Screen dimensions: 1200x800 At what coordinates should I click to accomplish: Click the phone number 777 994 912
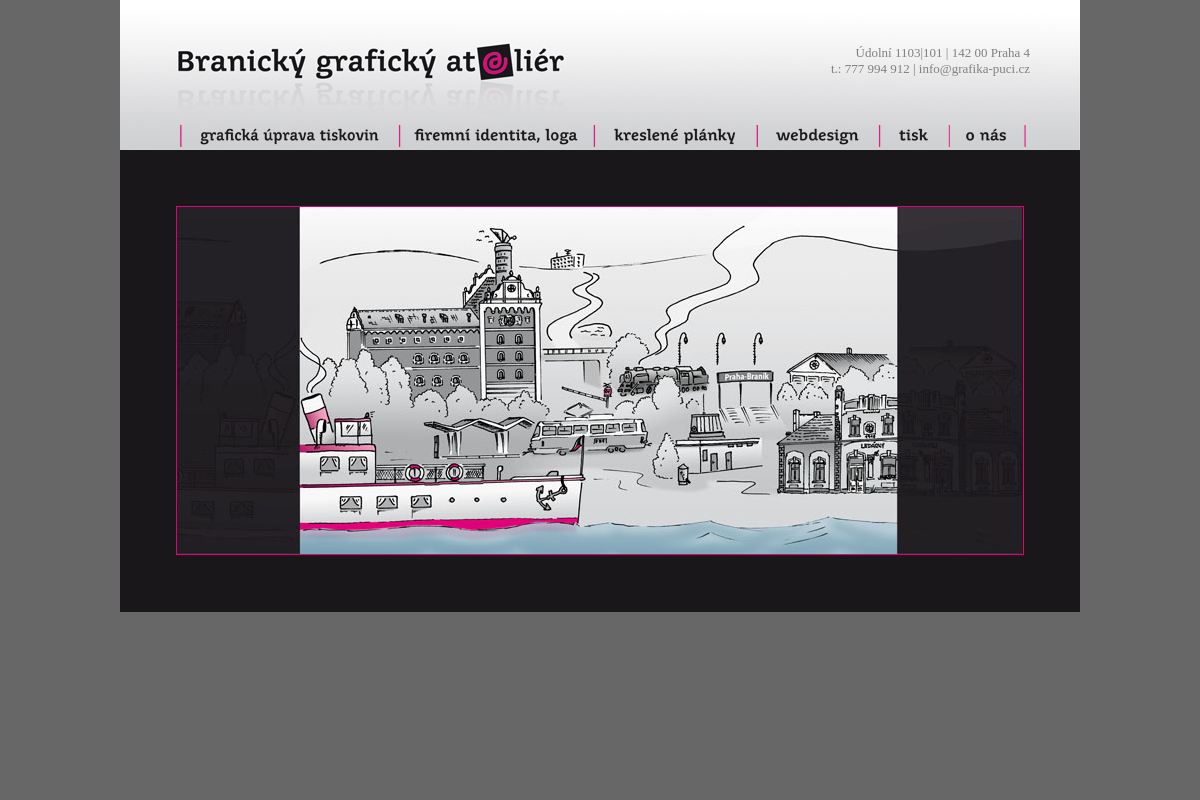click(877, 69)
